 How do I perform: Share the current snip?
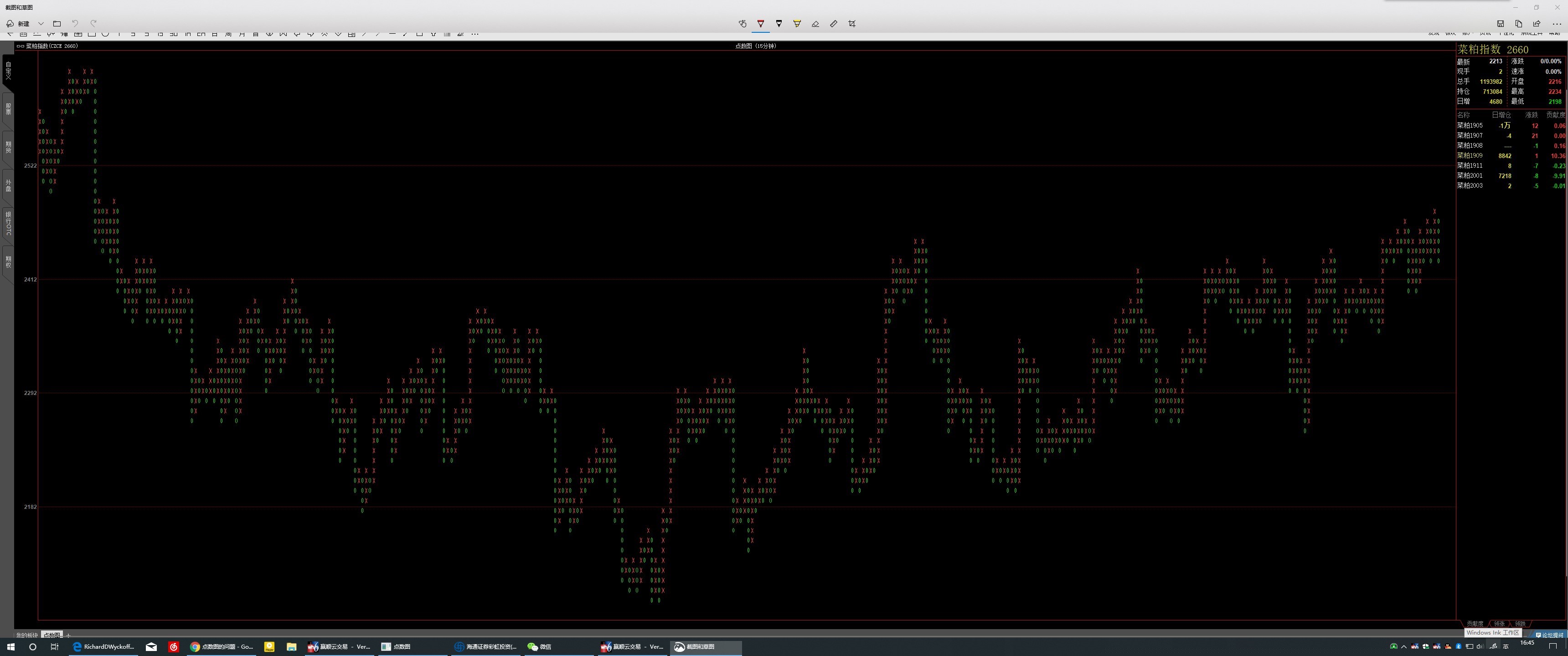pos(1537,24)
